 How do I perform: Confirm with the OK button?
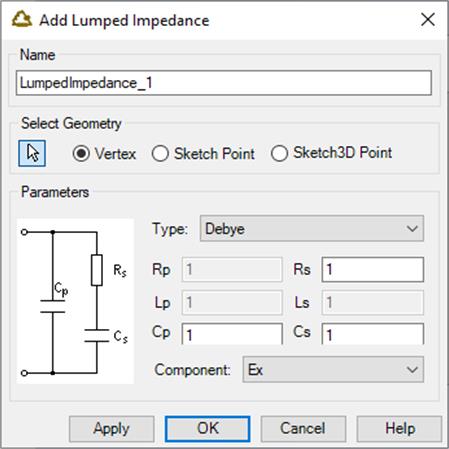[x=207, y=429]
